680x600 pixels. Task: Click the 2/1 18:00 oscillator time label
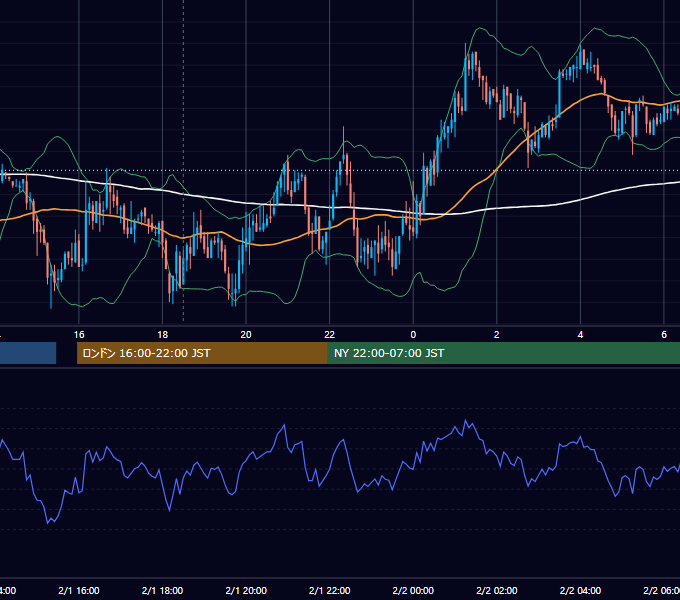(162, 590)
